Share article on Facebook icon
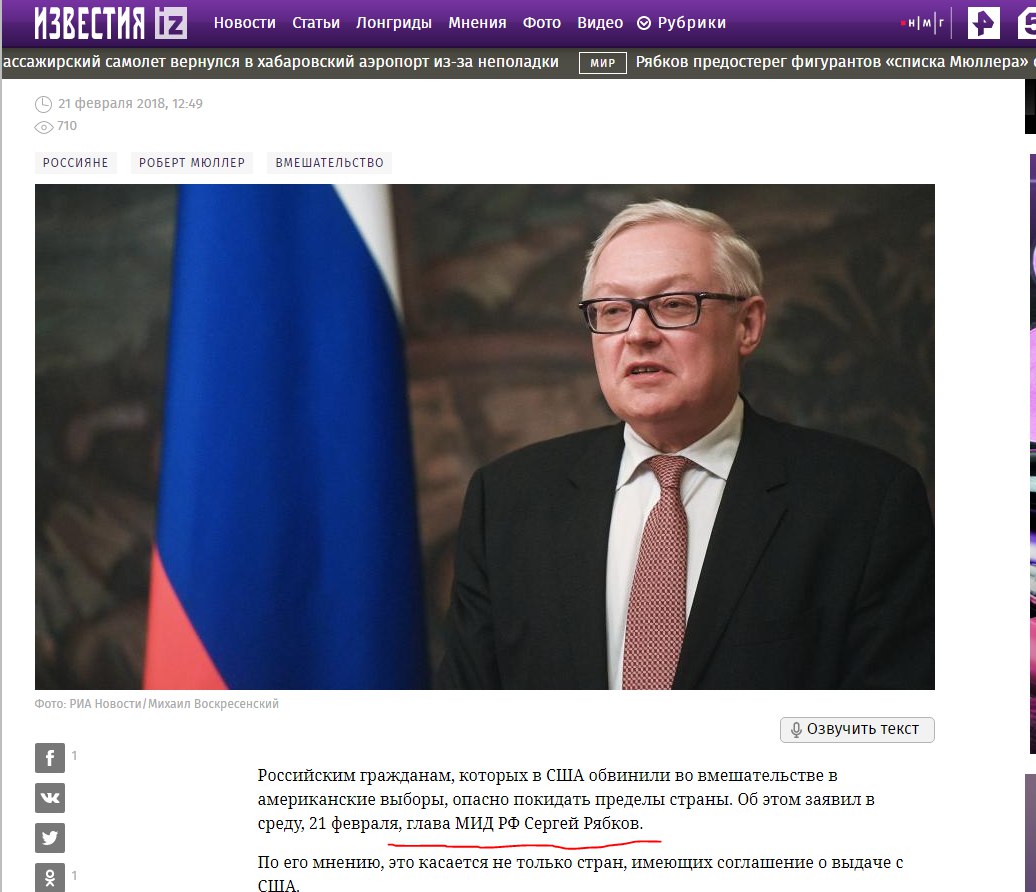 tap(50, 757)
